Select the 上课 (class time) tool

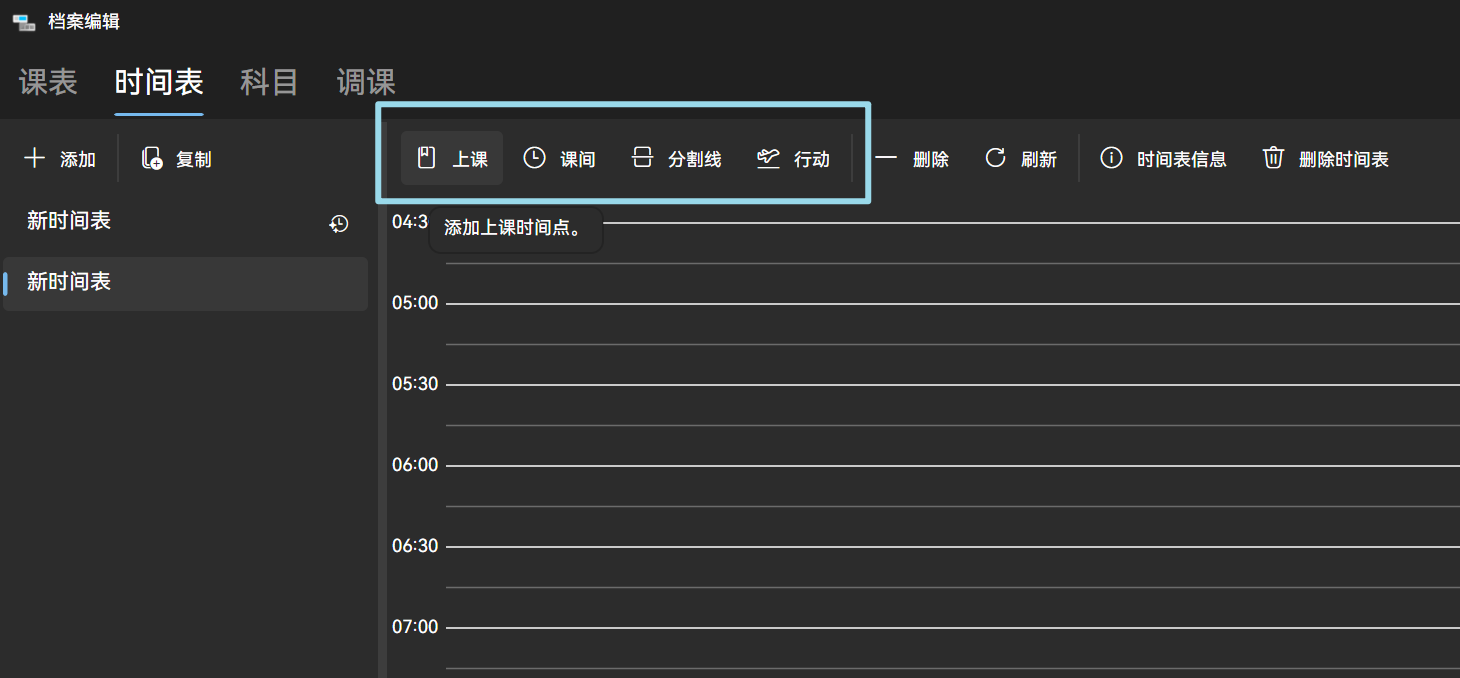451,157
